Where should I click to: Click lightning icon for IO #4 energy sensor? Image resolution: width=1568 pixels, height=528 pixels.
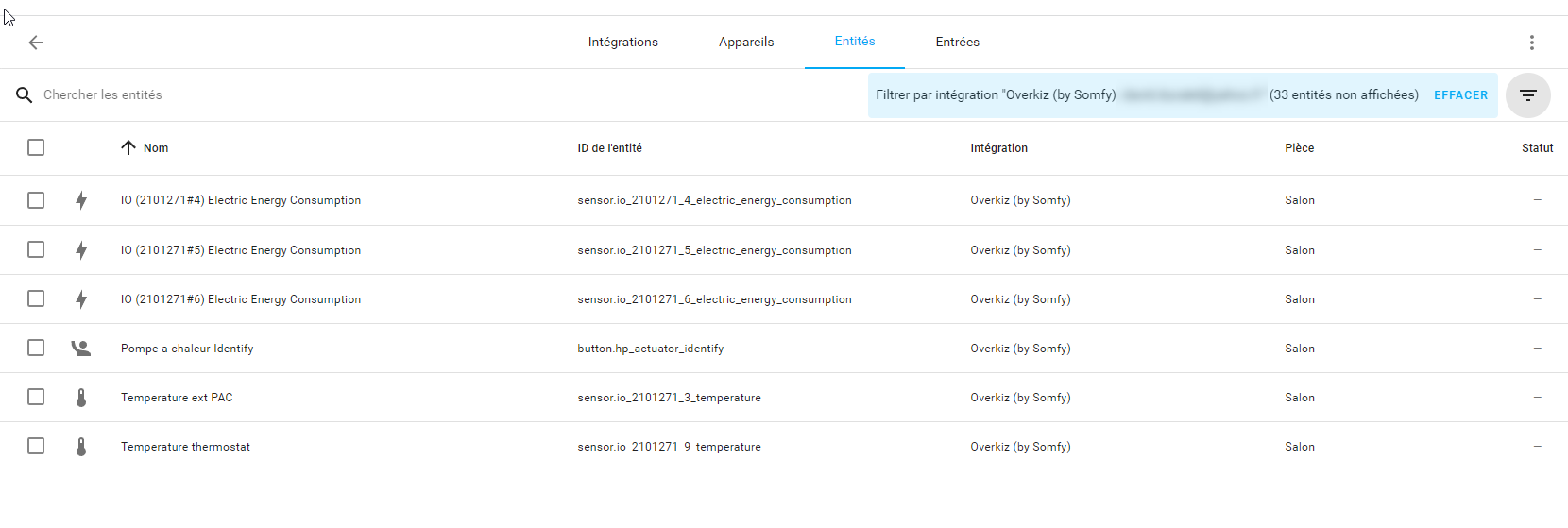[x=81, y=200]
